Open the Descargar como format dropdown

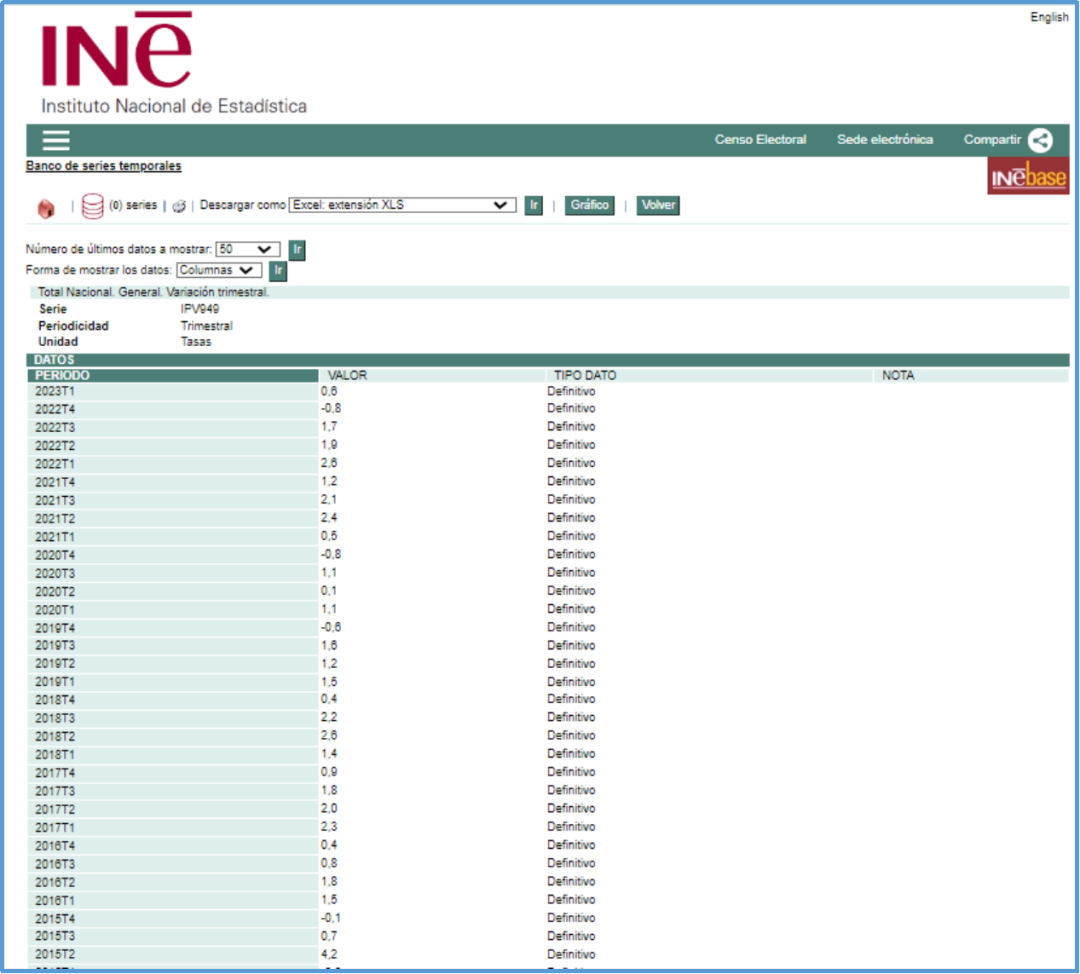click(x=402, y=205)
